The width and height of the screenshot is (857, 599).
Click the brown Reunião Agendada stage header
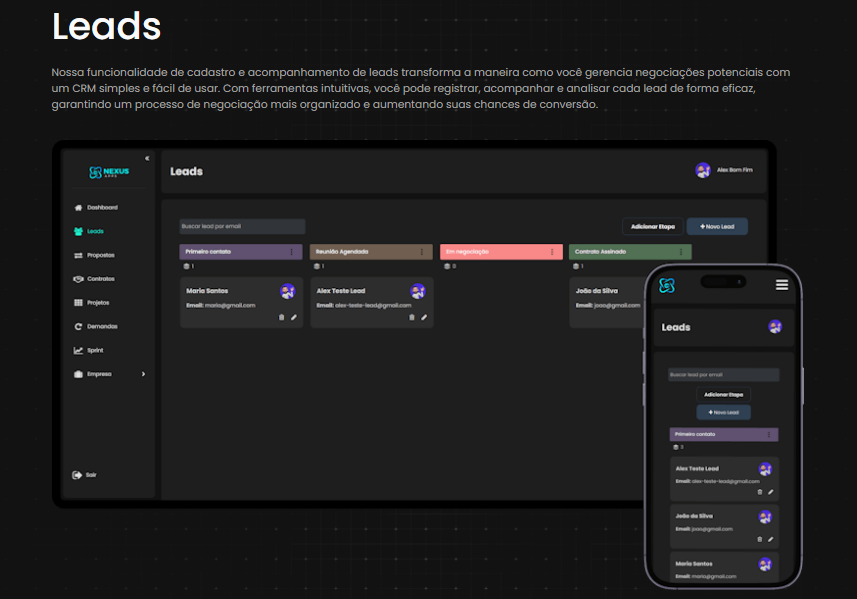pos(371,252)
